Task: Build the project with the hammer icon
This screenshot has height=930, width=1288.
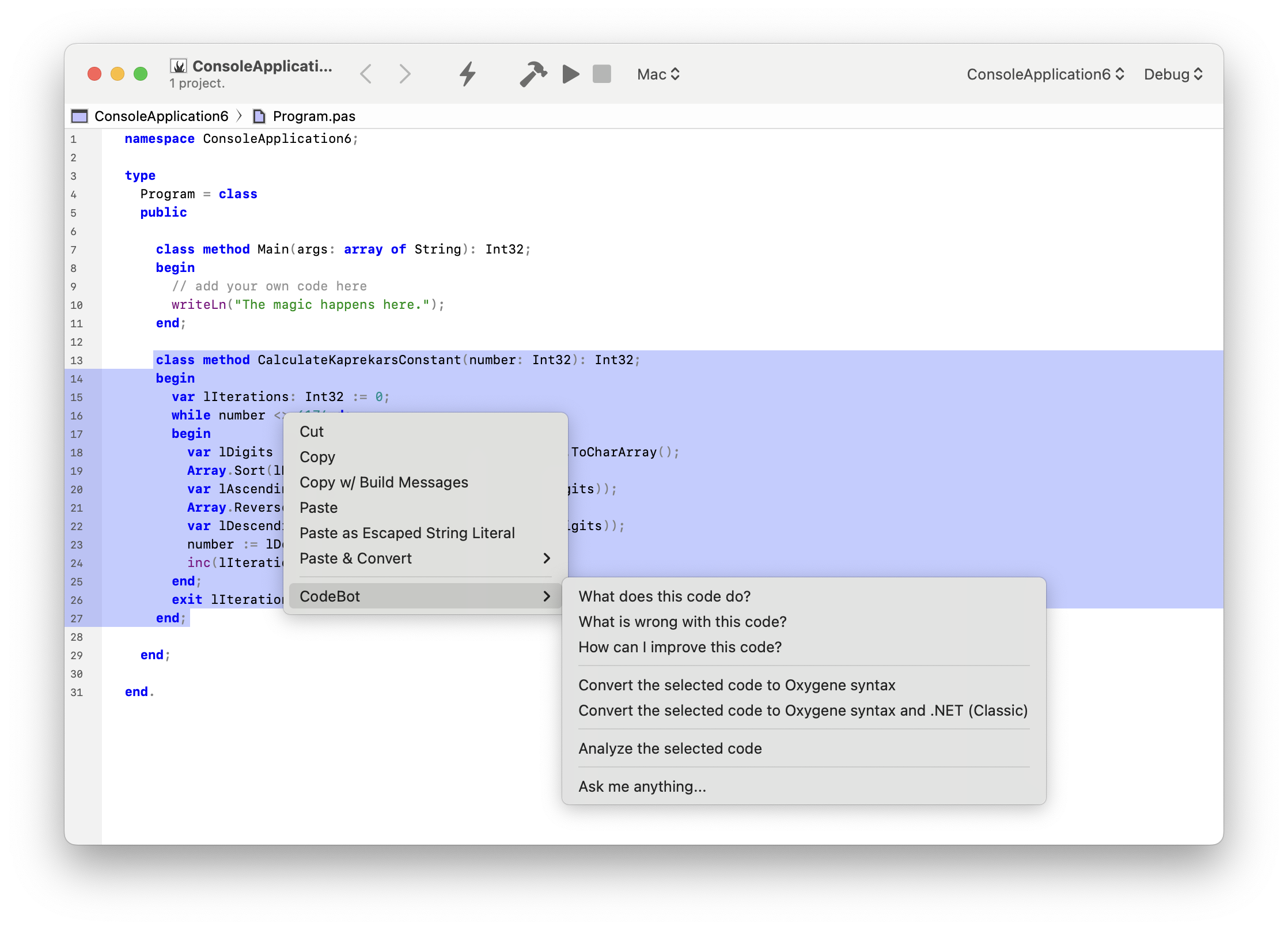Action: 533,74
